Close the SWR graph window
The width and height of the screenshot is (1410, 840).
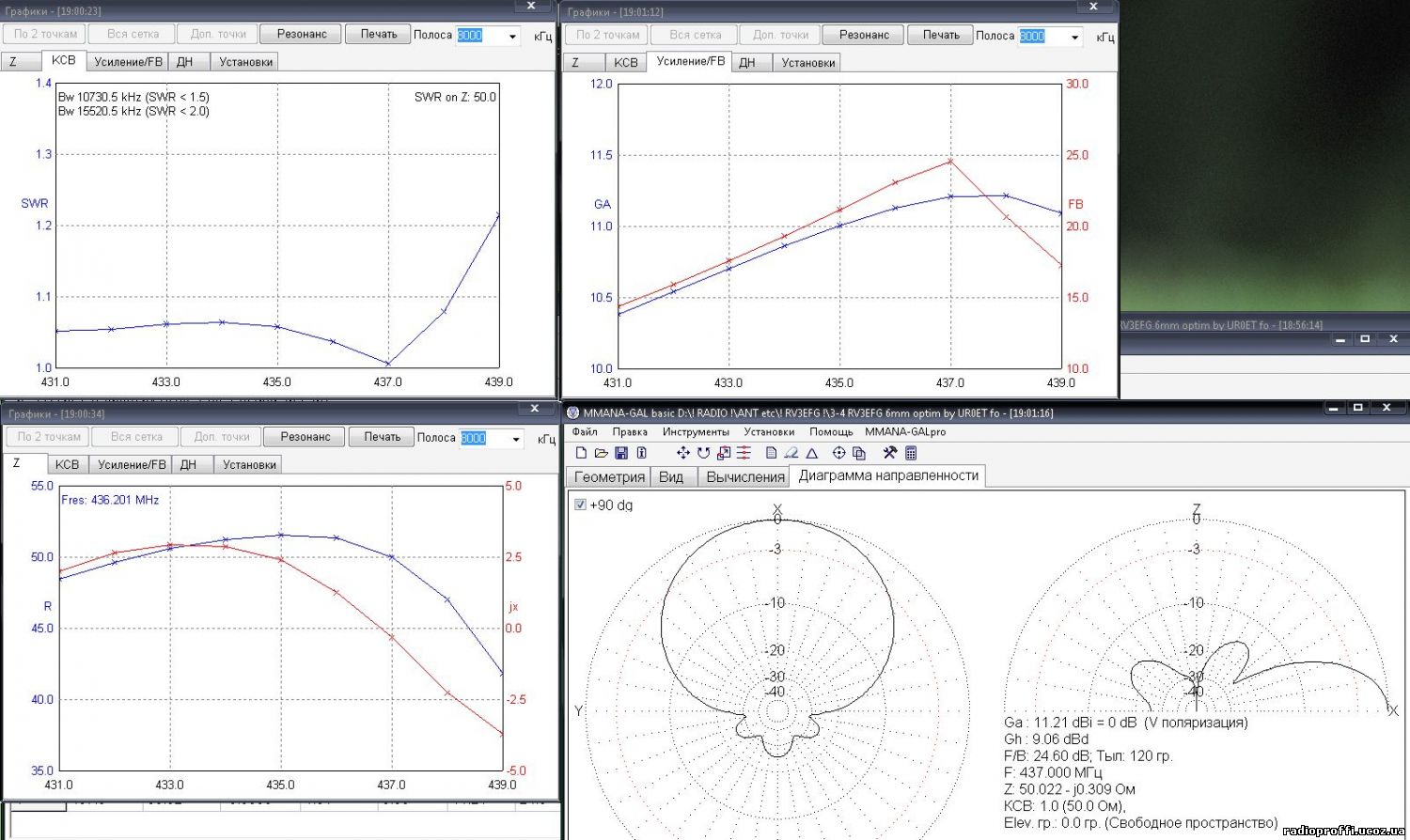coord(531,6)
